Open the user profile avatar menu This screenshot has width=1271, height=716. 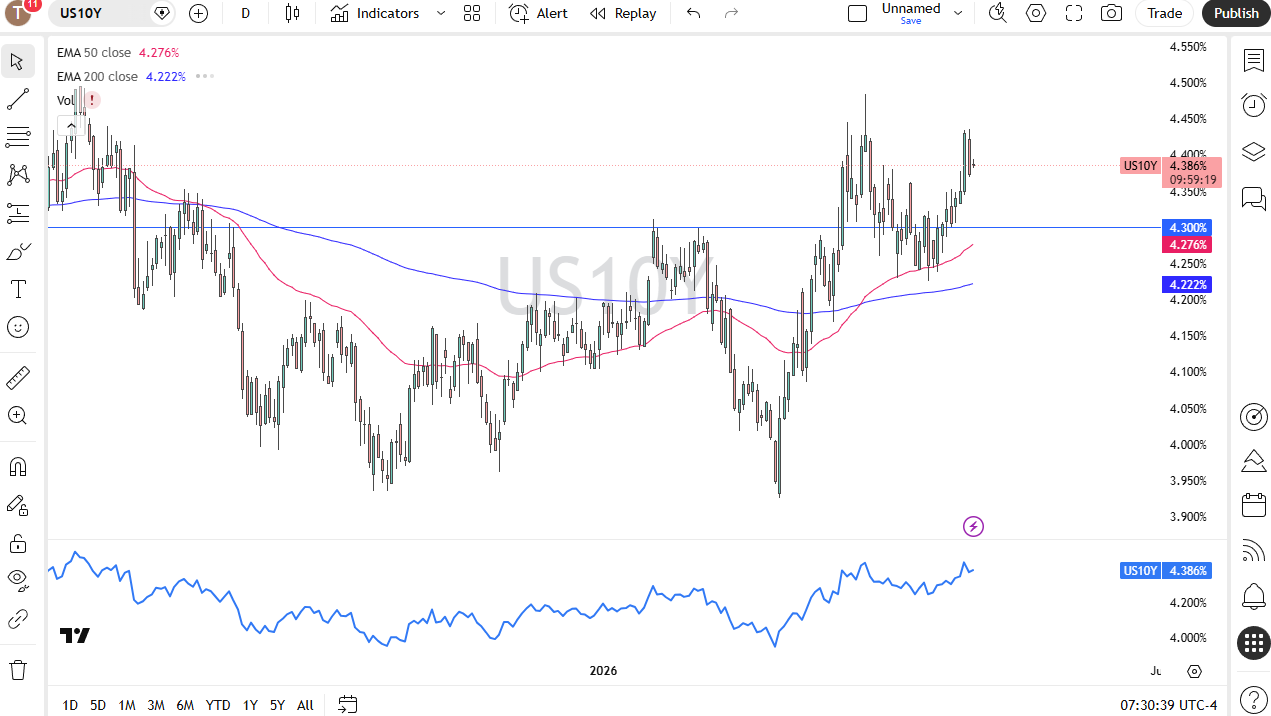click(x=20, y=13)
